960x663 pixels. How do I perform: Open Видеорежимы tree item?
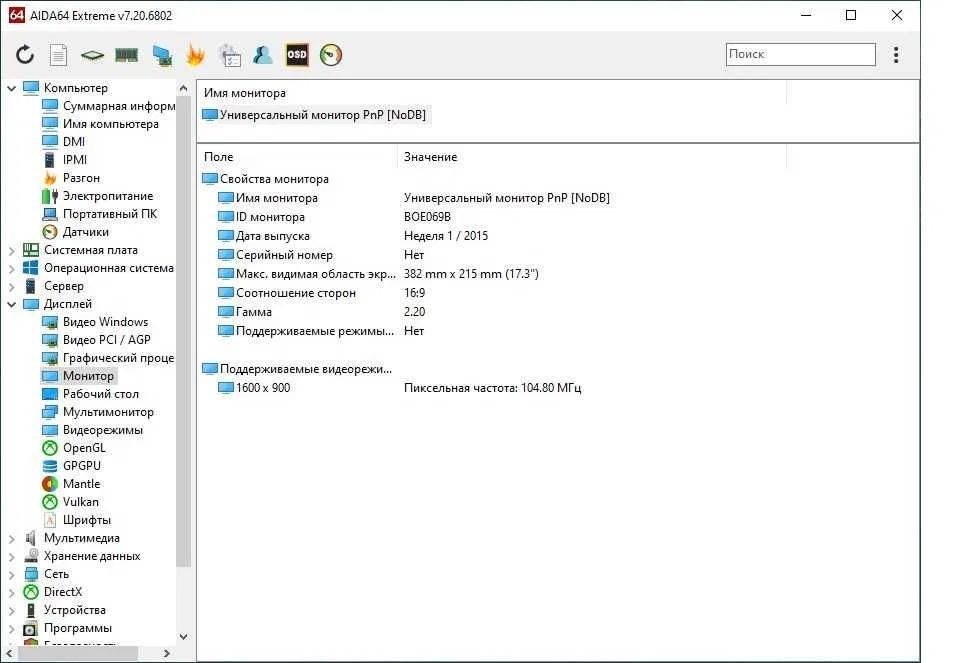point(92,430)
